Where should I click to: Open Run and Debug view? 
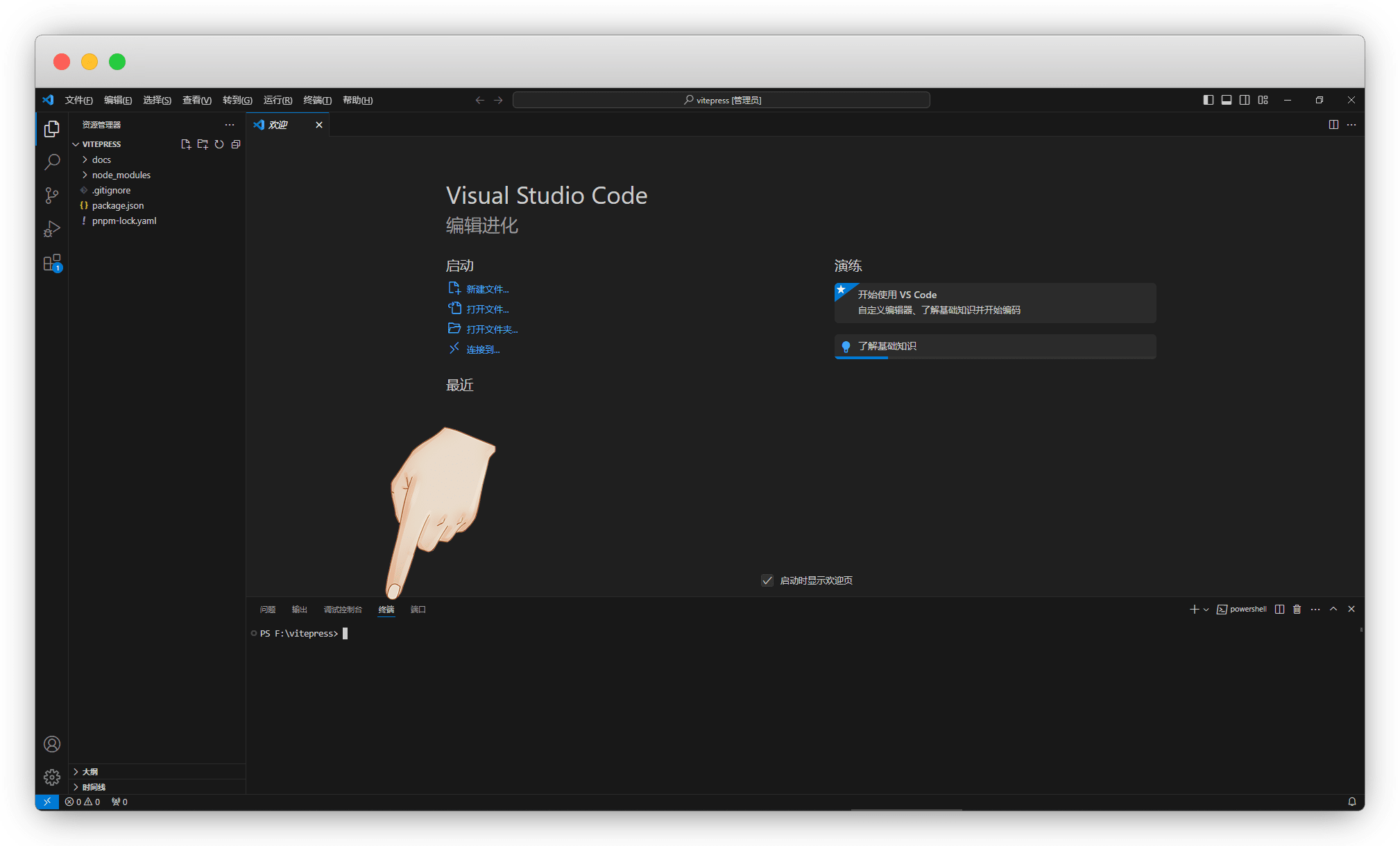[x=52, y=229]
